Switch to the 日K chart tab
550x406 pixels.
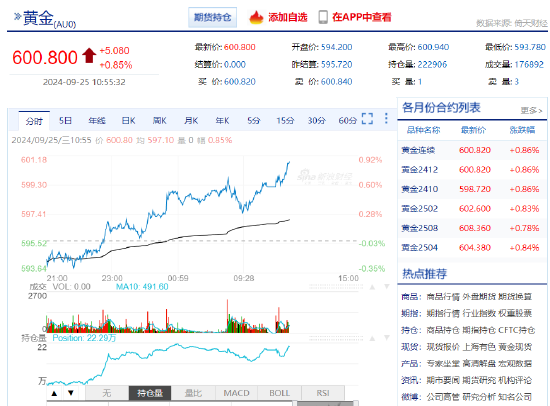tap(128, 121)
